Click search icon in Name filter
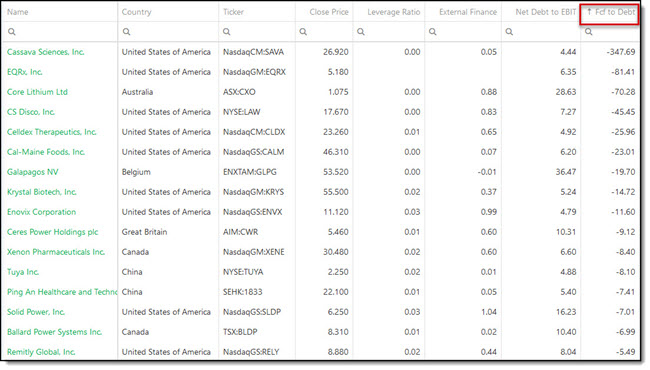The image size is (650, 370). 12,32
